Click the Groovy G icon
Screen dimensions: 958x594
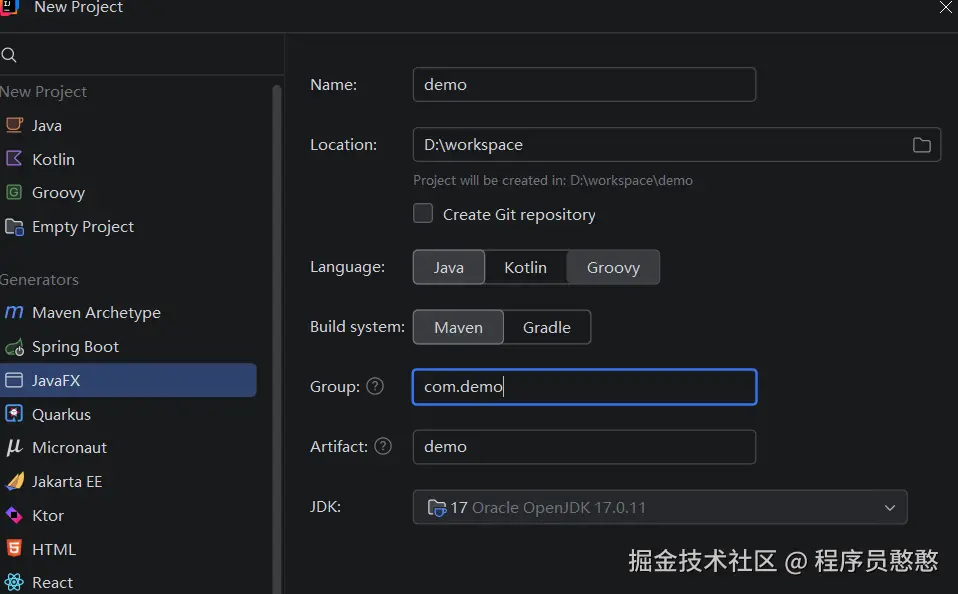coord(14,192)
